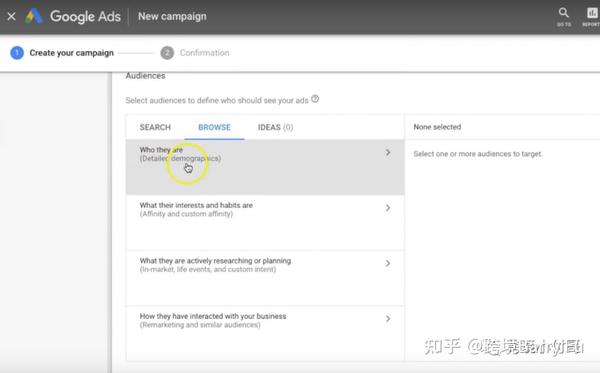Expand chevron for interests and habits row
The width and height of the screenshot is (600, 373).
tap(388, 208)
